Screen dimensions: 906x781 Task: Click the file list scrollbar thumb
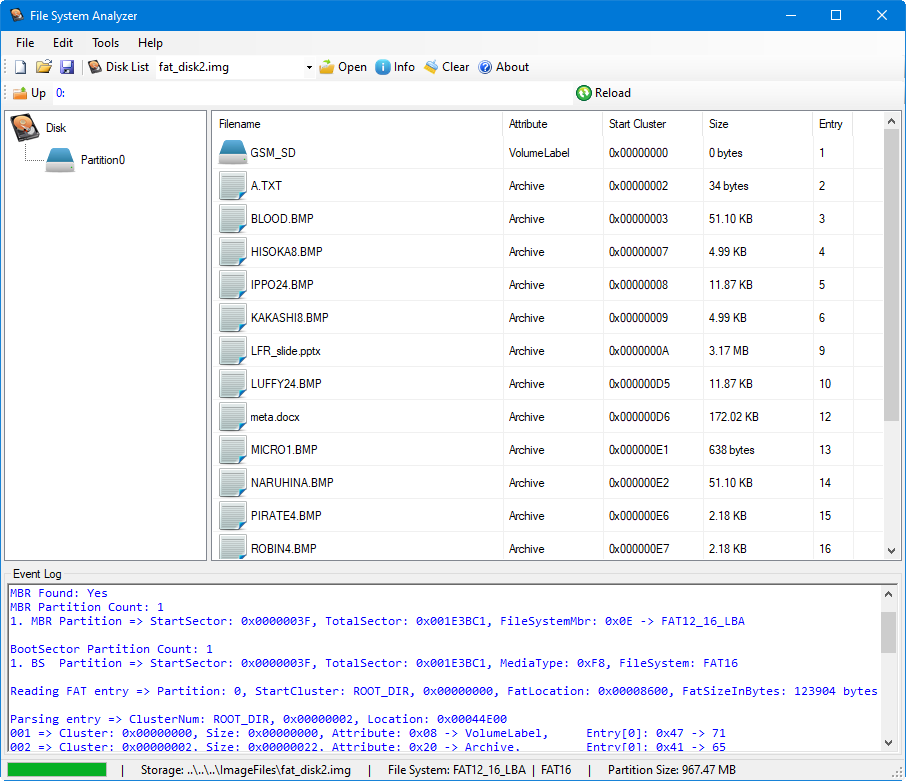click(x=891, y=275)
